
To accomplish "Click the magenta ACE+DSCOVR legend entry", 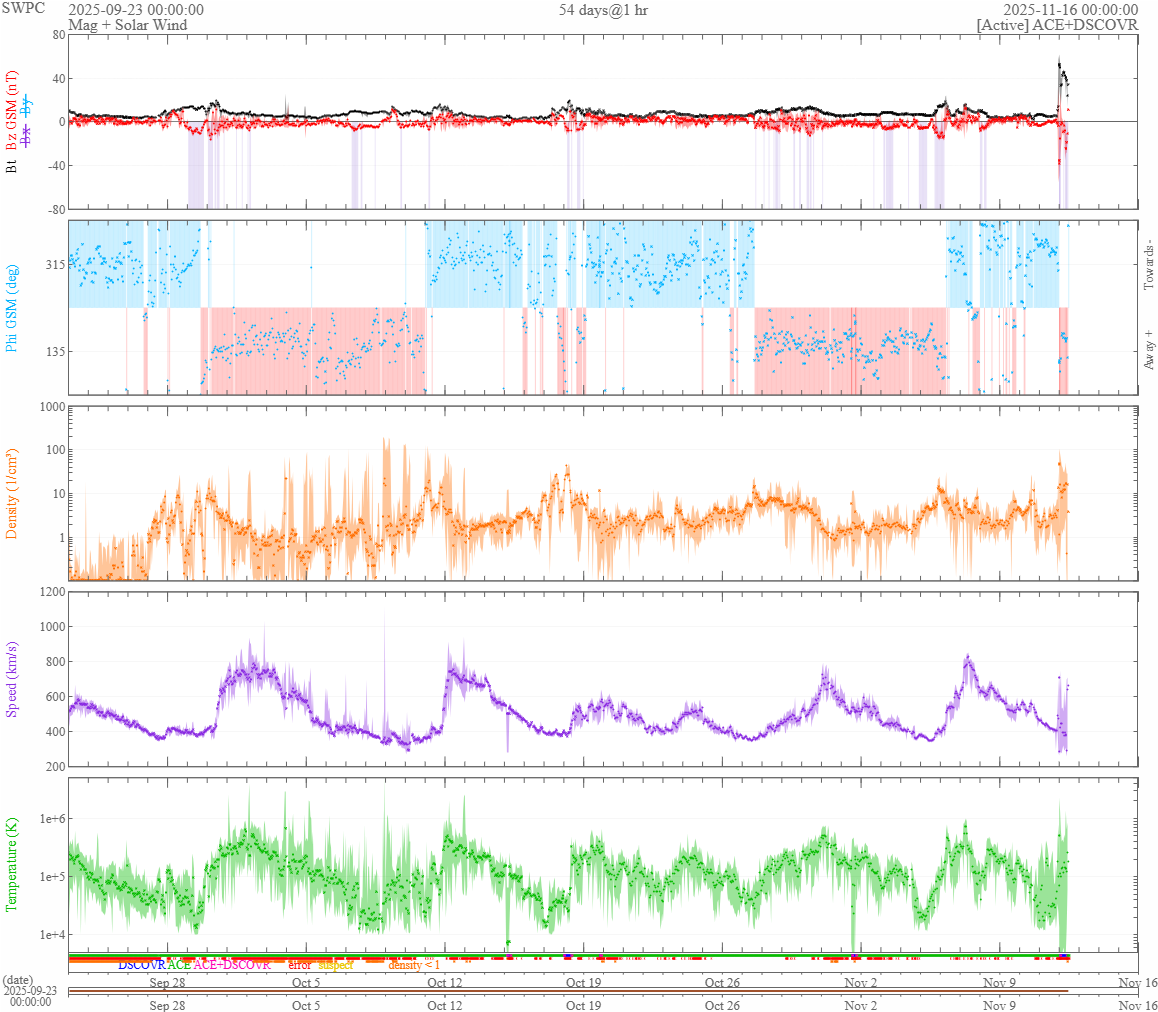I will pyautogui.click(x=232, y=965).
